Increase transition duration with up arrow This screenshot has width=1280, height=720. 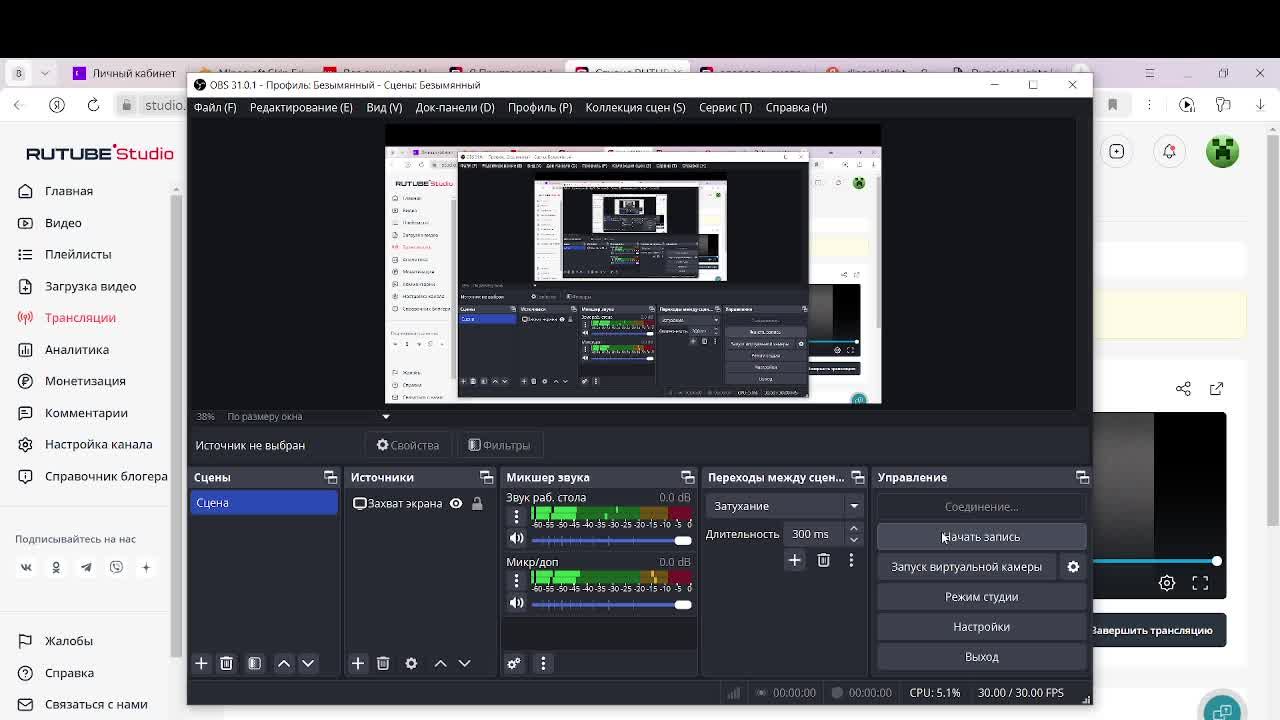[x=853, y=528]
